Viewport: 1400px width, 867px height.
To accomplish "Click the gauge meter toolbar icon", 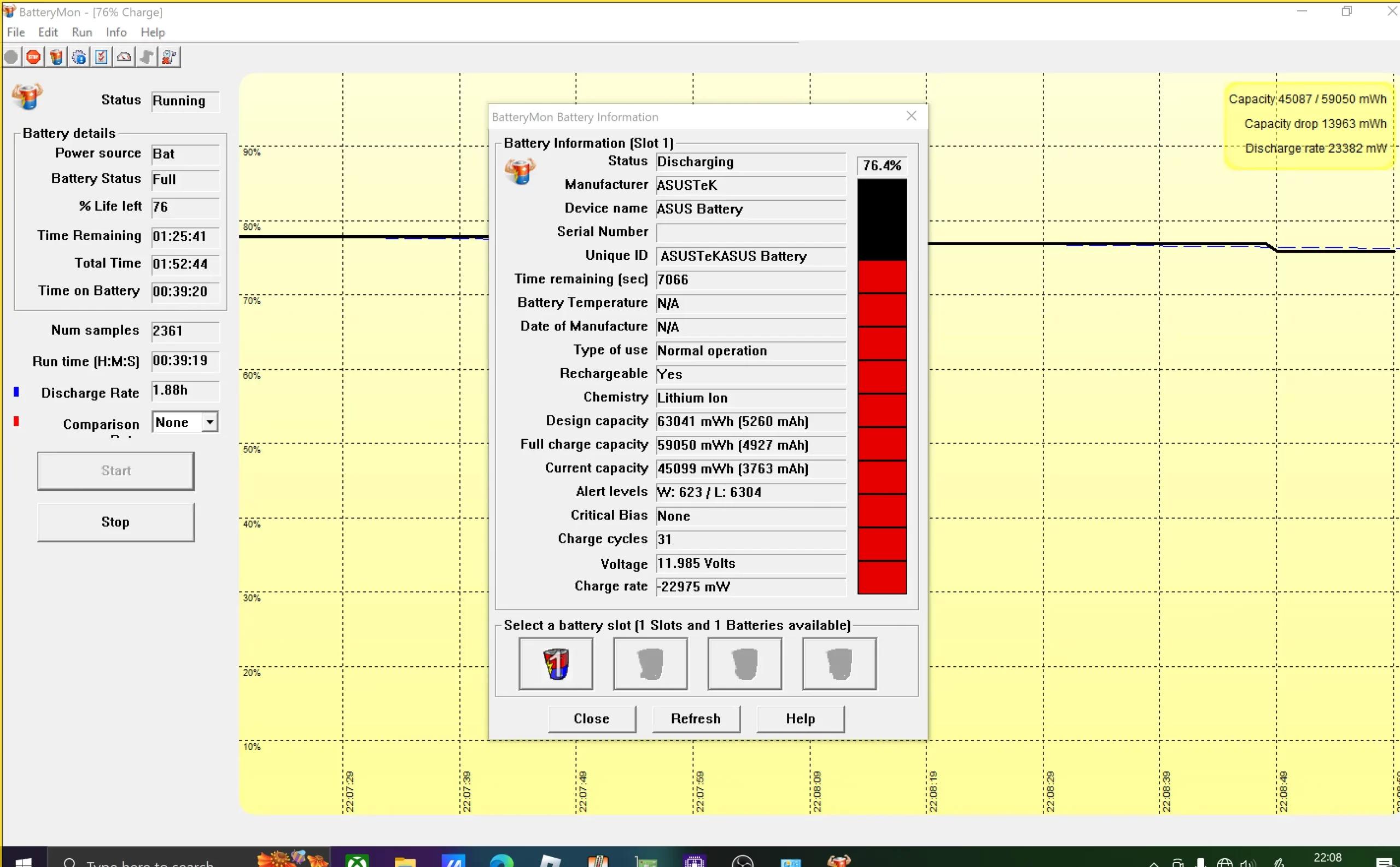I will point(124,57).
